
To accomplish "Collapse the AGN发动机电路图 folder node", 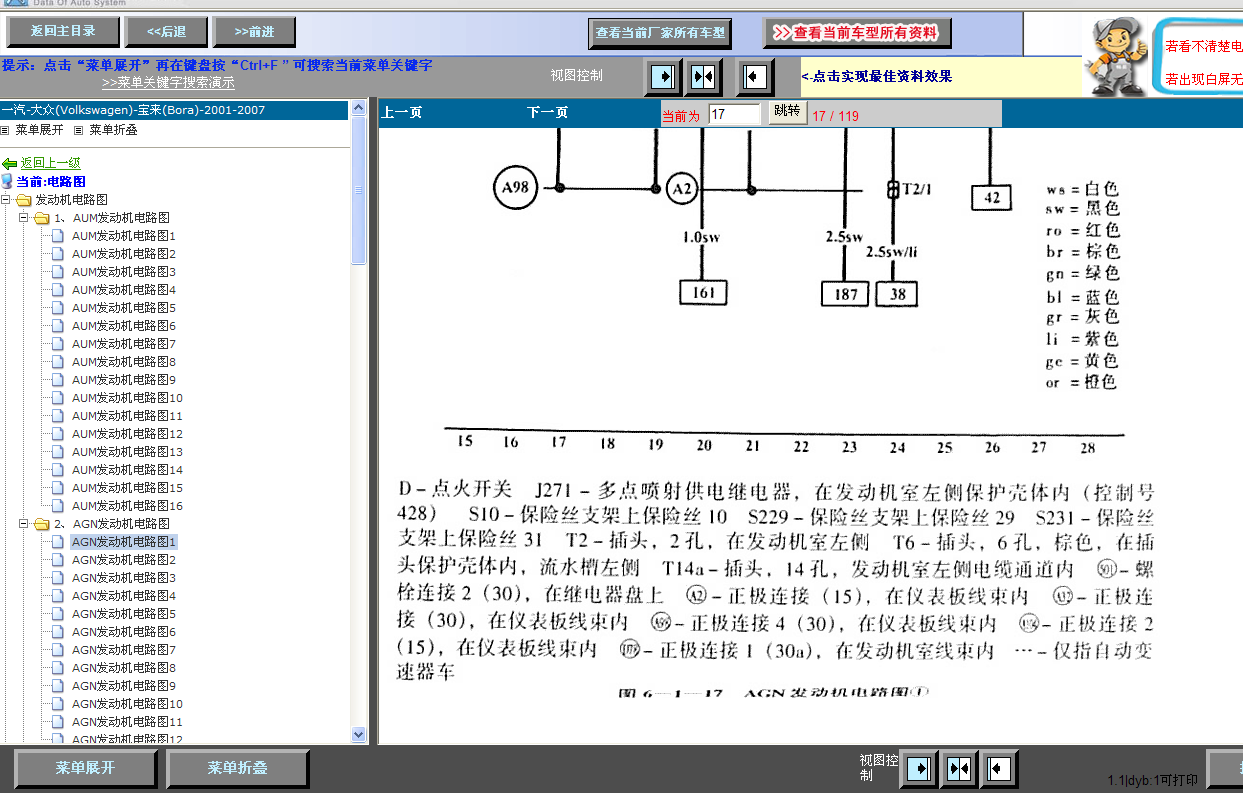I will (x=24, y=524).
